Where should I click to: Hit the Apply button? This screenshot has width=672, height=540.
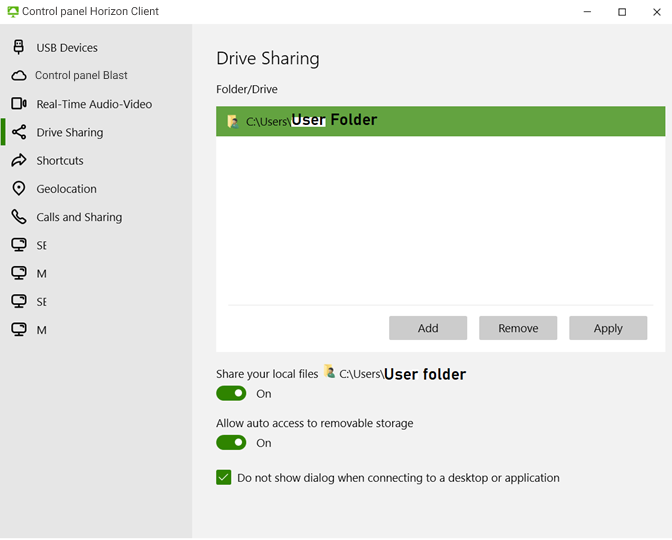pos(608,328)
